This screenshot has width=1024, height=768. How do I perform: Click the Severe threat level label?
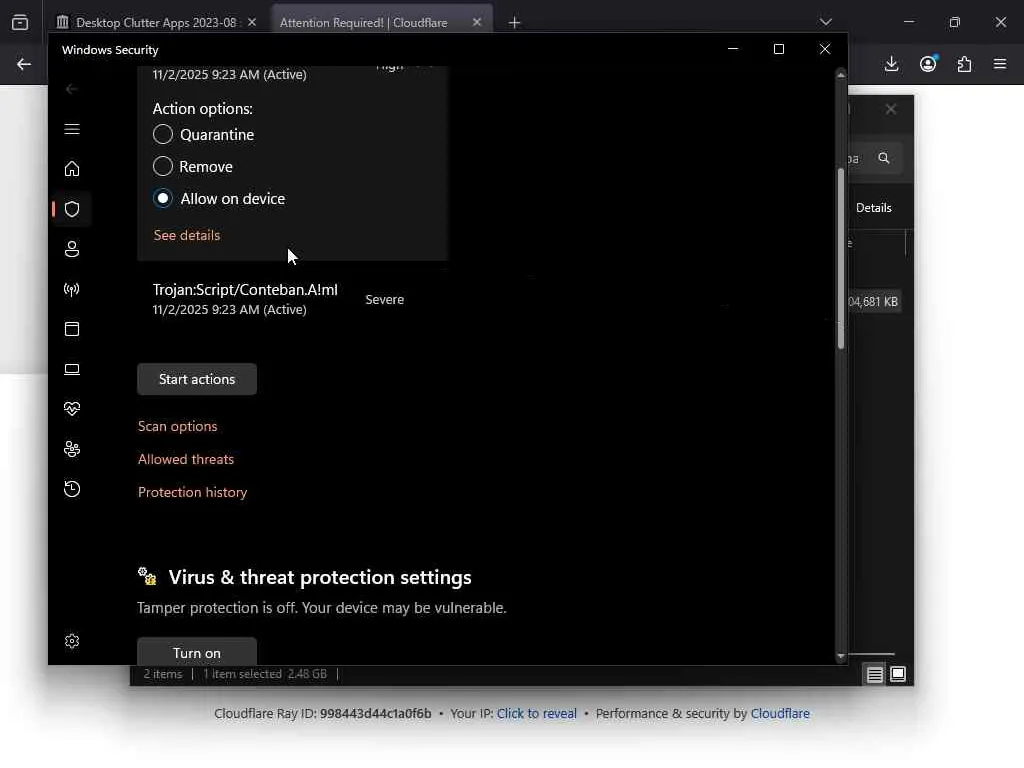pyautogui.click(x=385, y=300)
